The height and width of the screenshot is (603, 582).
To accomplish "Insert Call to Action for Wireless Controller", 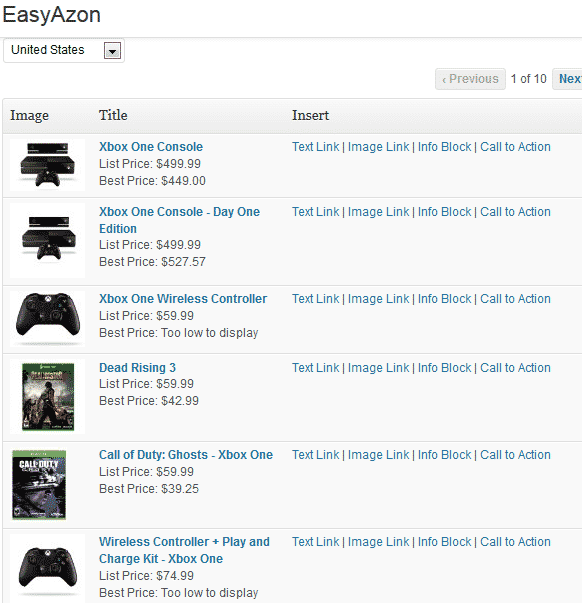I will (515, 298).
